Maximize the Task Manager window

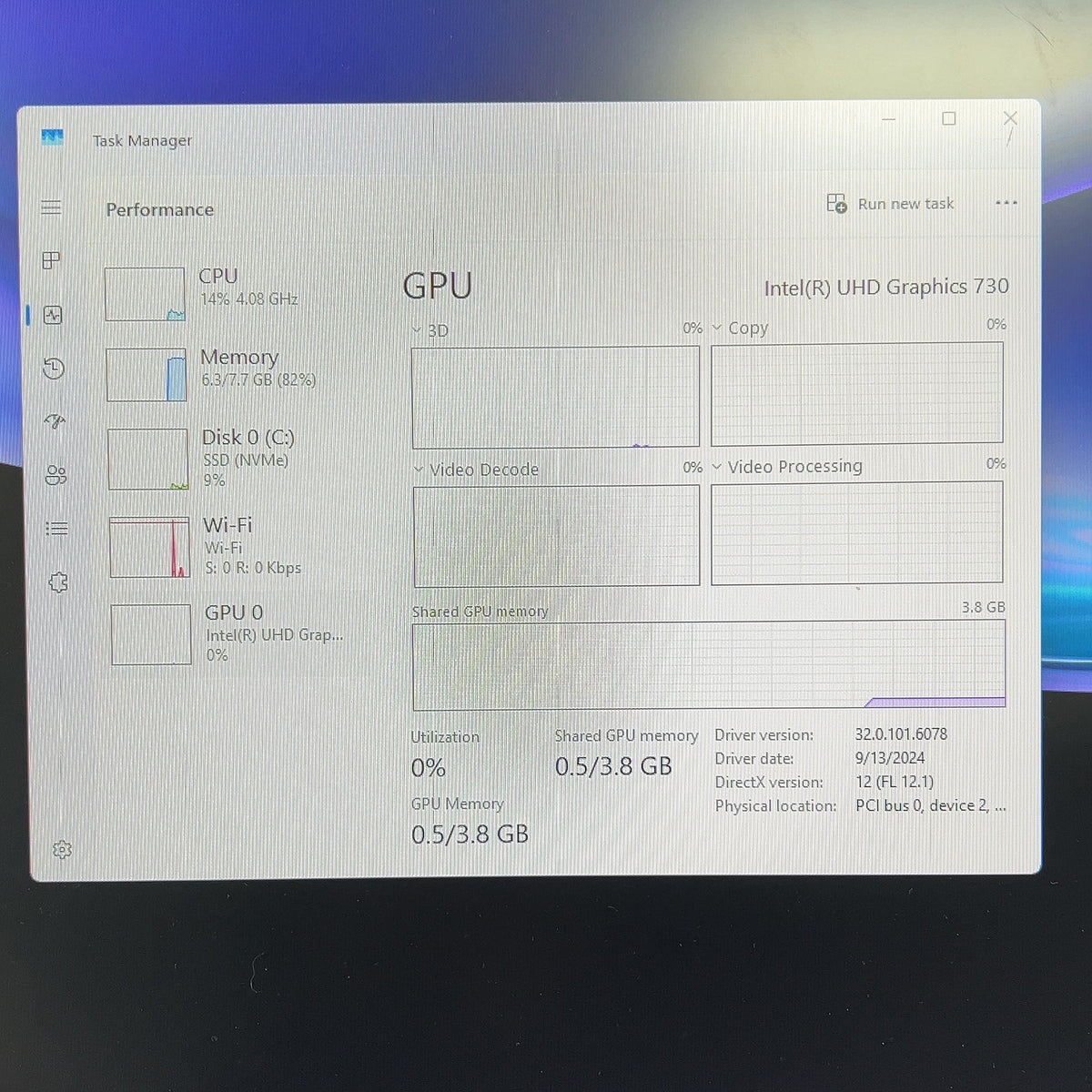pyautogui.click(x=949, y=118)
